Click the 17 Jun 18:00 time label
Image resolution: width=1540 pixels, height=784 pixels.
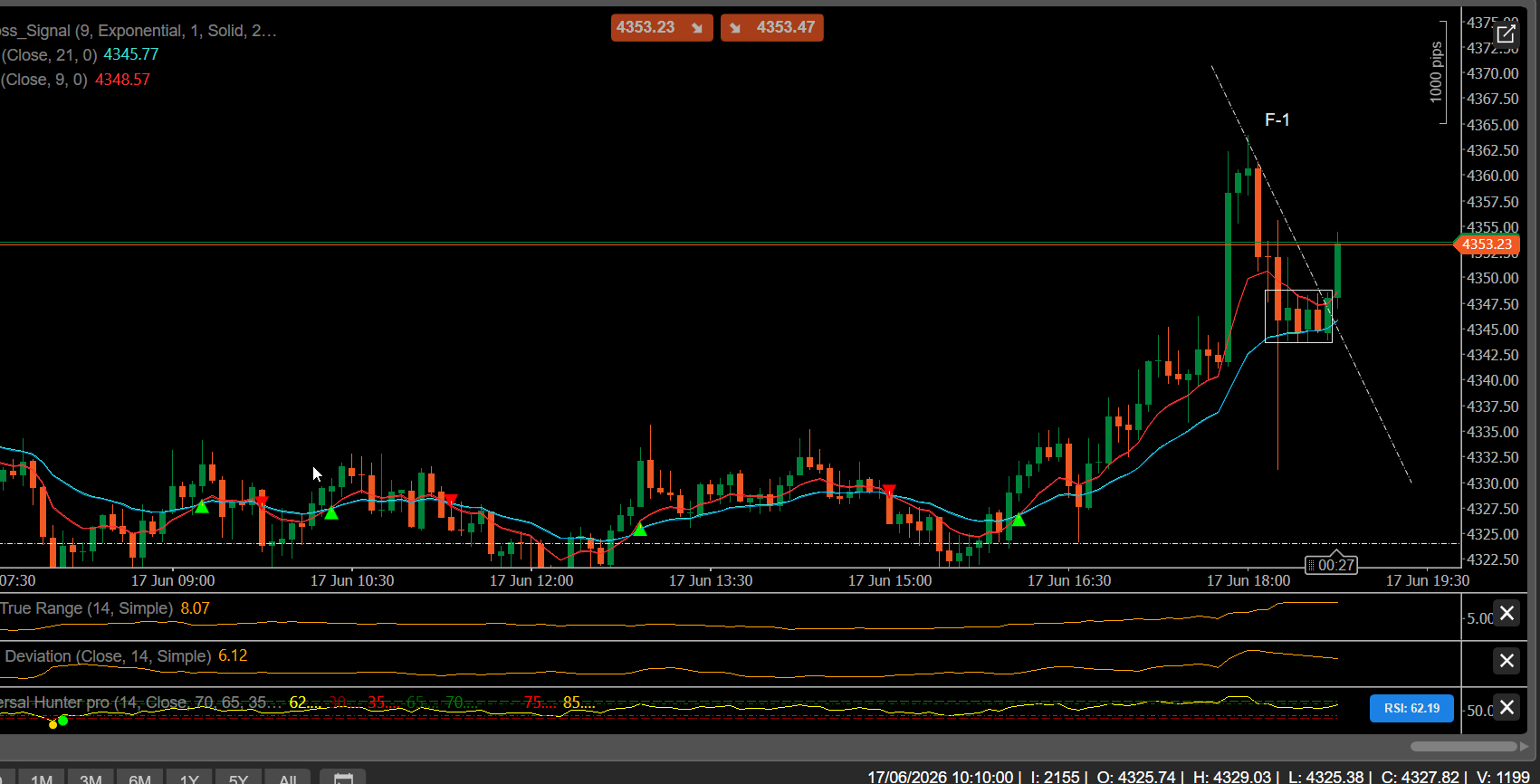1248,580
